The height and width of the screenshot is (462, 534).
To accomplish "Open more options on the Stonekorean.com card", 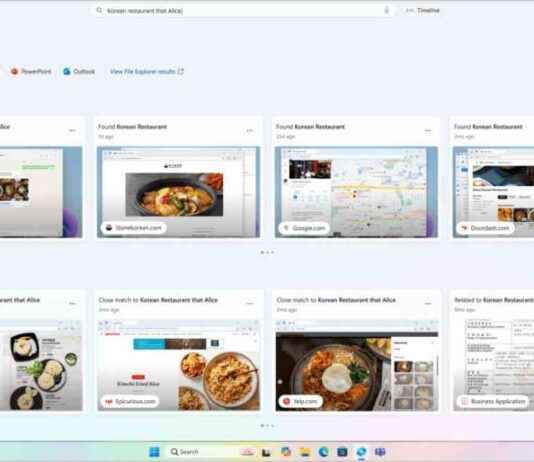I will click(x=250, y=130).
